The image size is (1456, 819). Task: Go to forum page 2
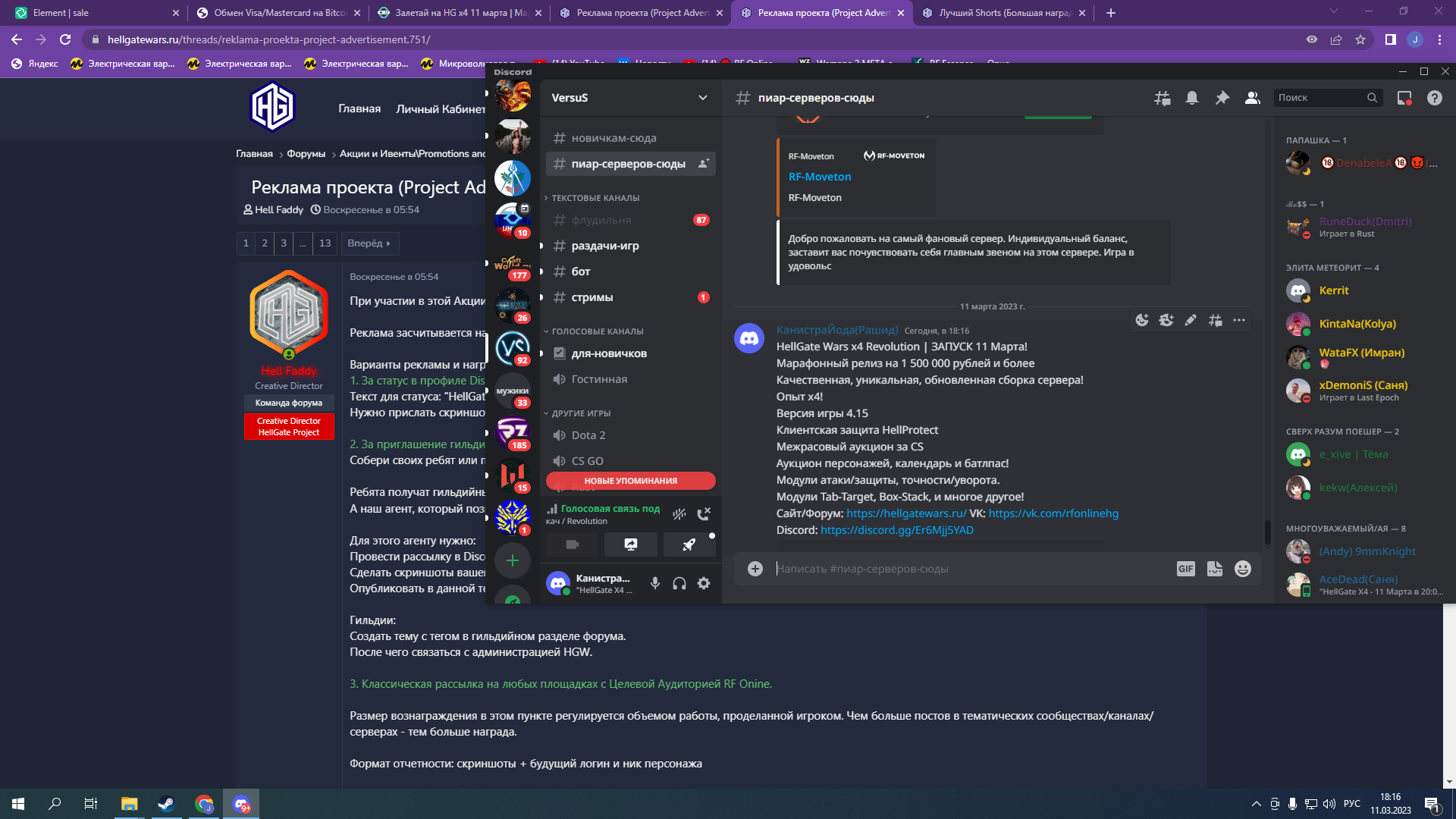pyautogui.click(x=265, y=243)
